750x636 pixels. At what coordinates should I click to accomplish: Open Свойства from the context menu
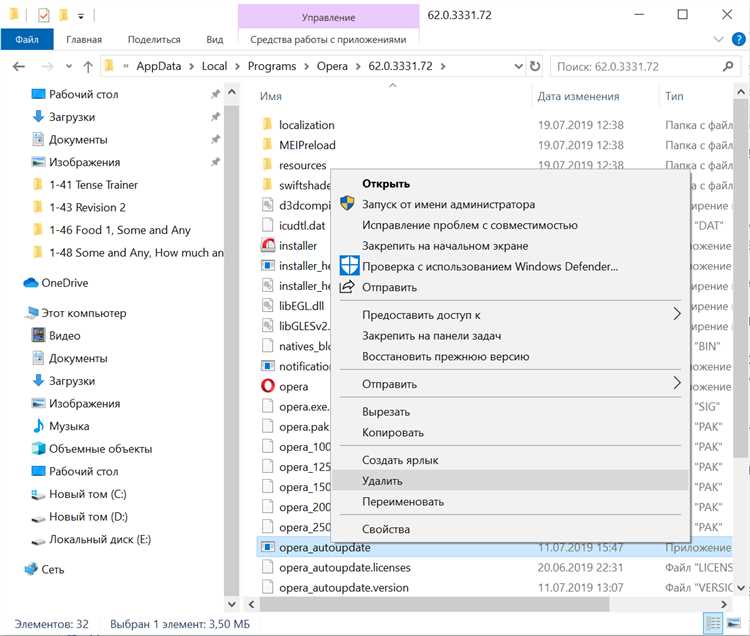(x=386, y=529)
